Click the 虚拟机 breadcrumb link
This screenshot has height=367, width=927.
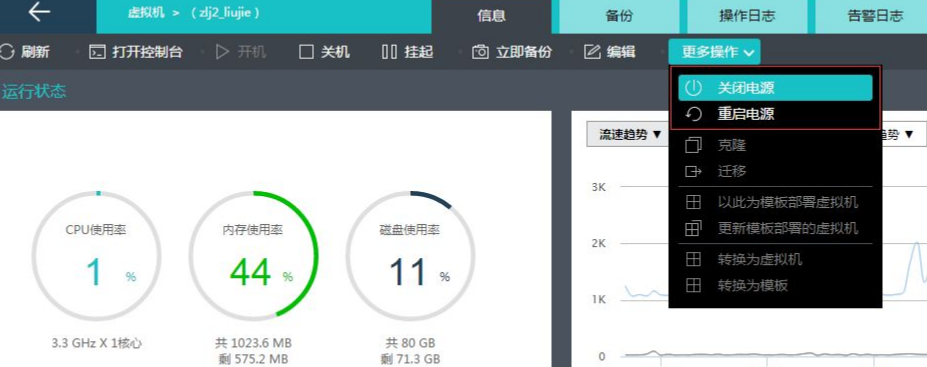click(x=146, y=13)
